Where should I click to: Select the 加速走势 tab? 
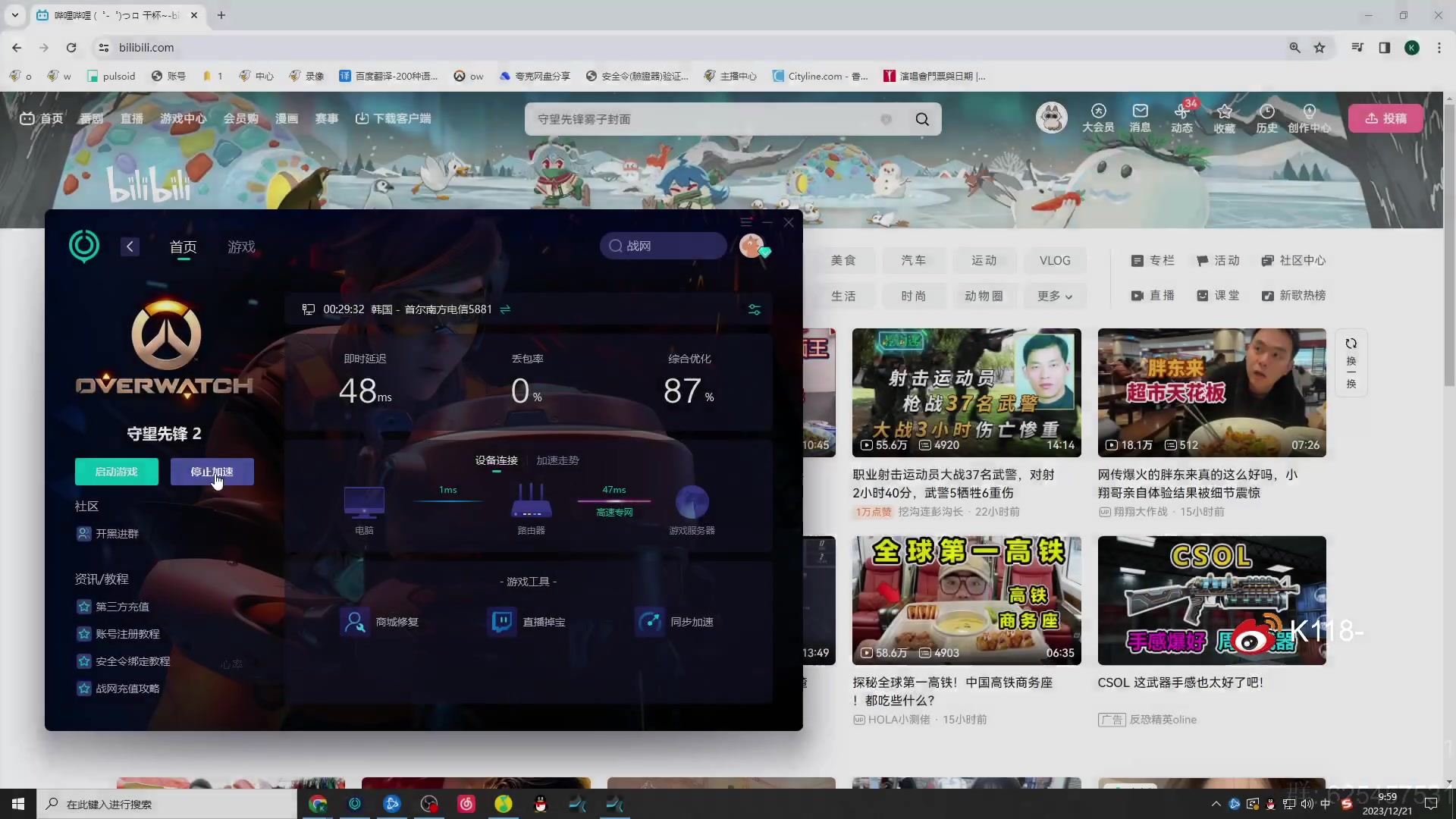(x=557, y=460)
